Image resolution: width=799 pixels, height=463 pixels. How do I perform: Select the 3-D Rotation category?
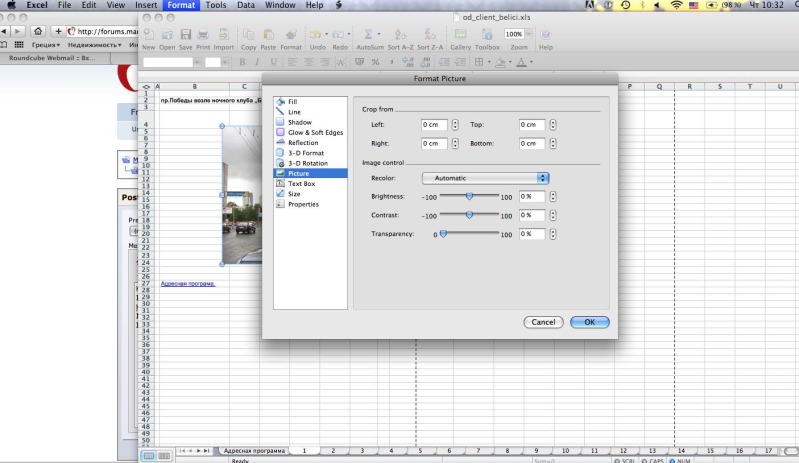(x=306, y=163)
